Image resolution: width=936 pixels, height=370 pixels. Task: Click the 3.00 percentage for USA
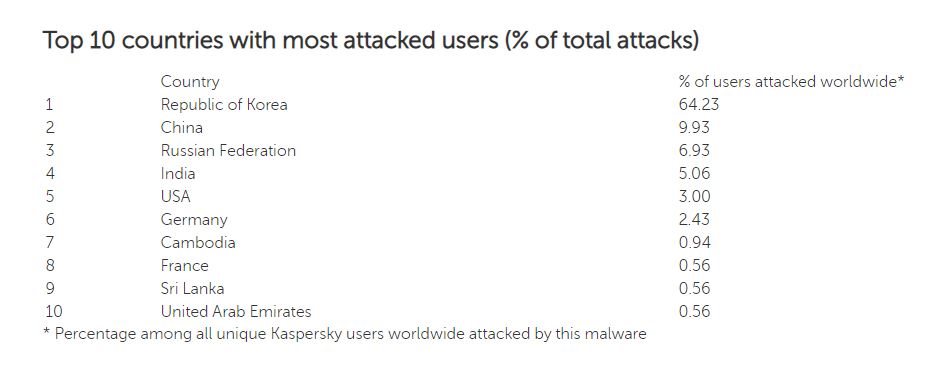(695, 196)
